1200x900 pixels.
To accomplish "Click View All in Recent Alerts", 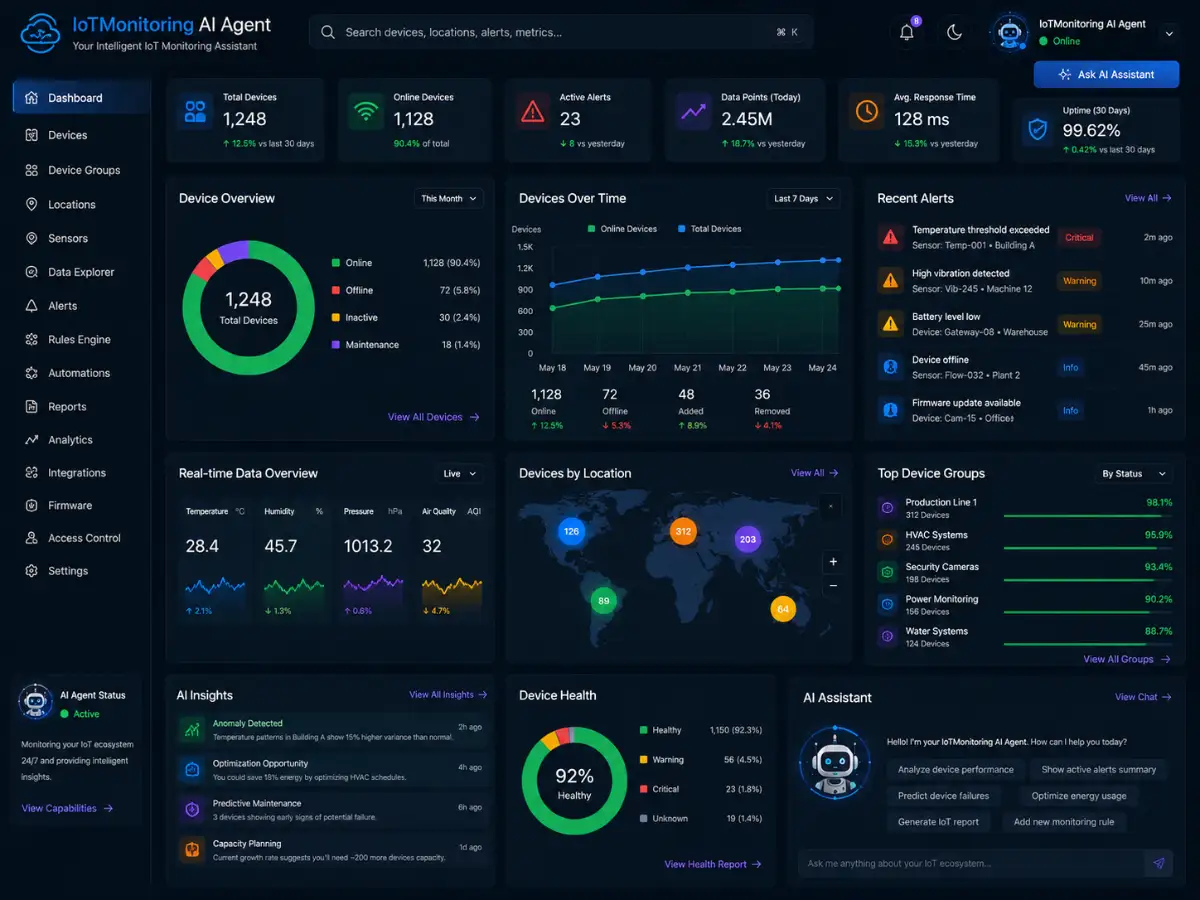I will [x=1148, y=198].
